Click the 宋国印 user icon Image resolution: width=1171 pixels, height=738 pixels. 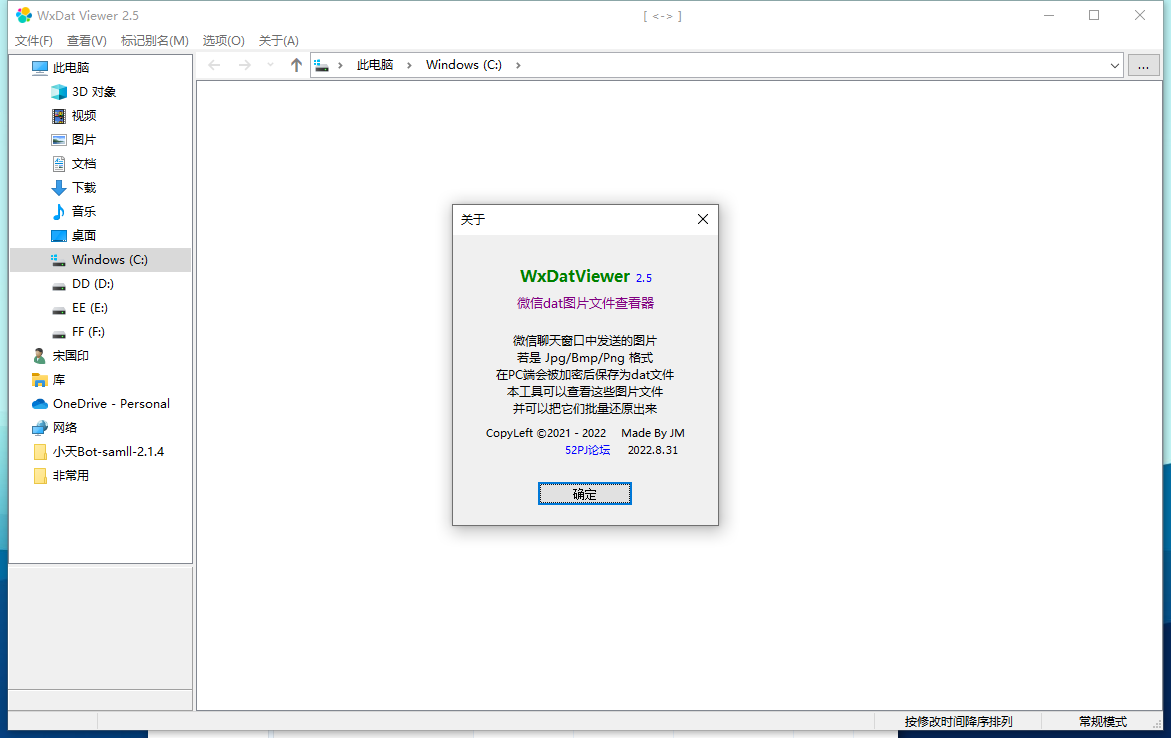click(40, 356)
